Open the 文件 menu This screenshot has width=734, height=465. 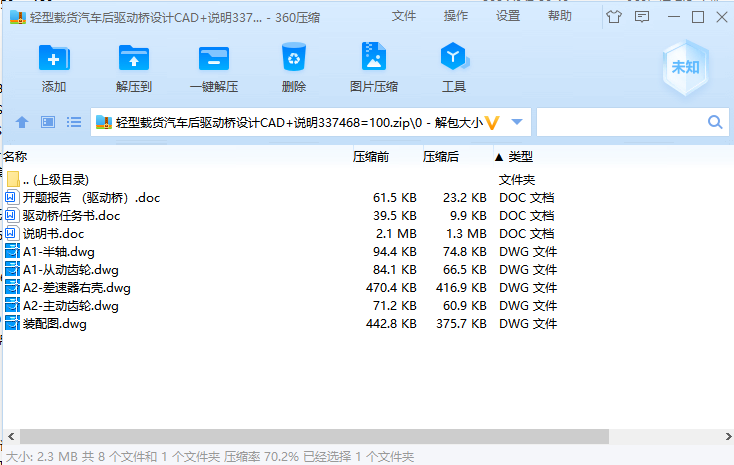[x=404, y=16]
